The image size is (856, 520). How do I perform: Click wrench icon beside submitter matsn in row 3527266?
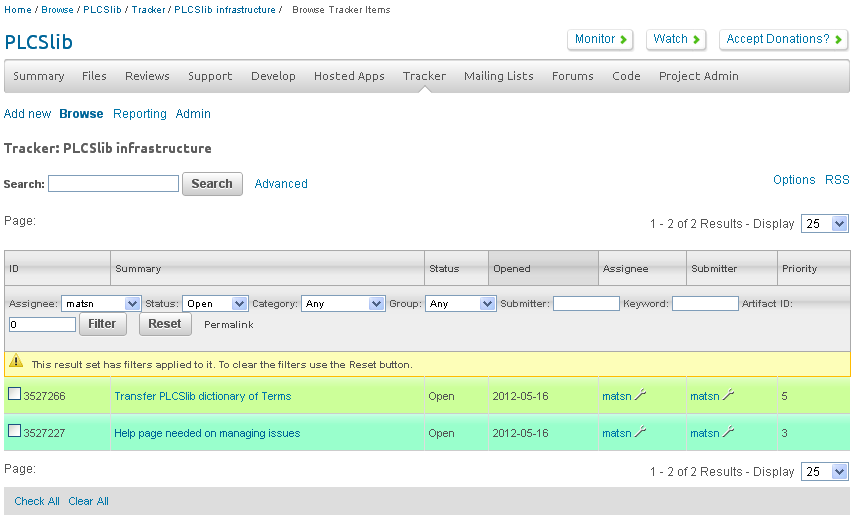[x=728, y=395]
